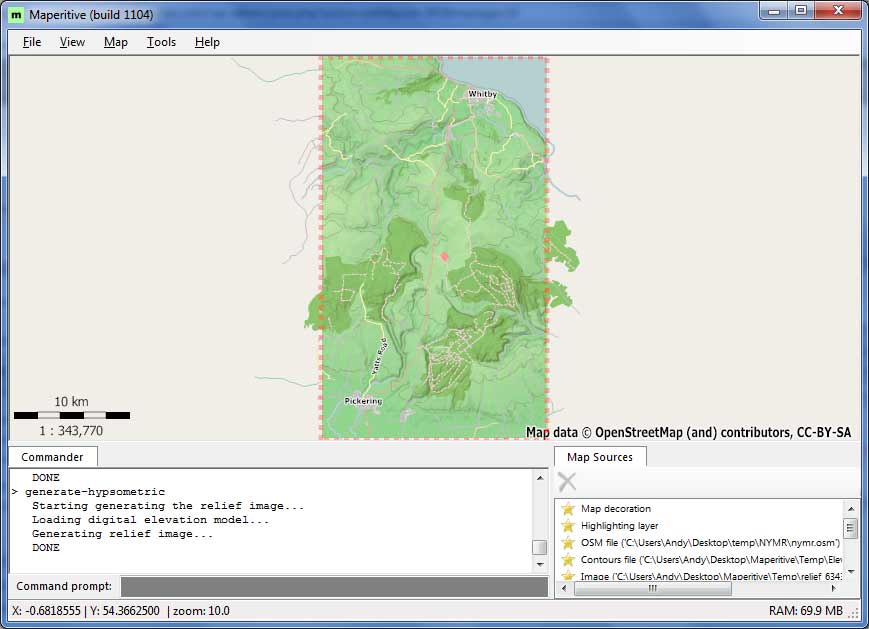Click the DONE line above generate-hypsometric
Viewport: 869px width, 629px height.
click(45, 478)
